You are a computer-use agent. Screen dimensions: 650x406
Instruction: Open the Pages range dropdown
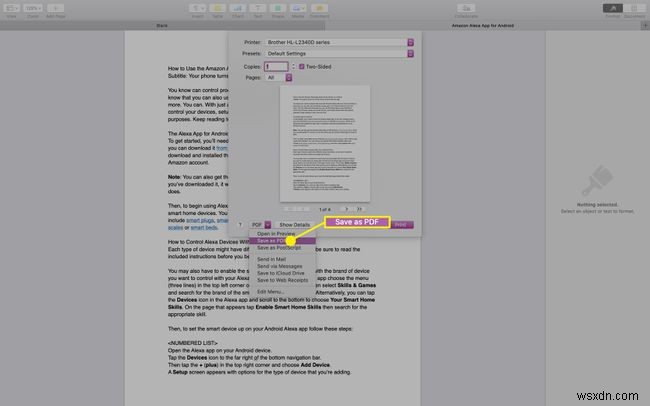[279, 78]
